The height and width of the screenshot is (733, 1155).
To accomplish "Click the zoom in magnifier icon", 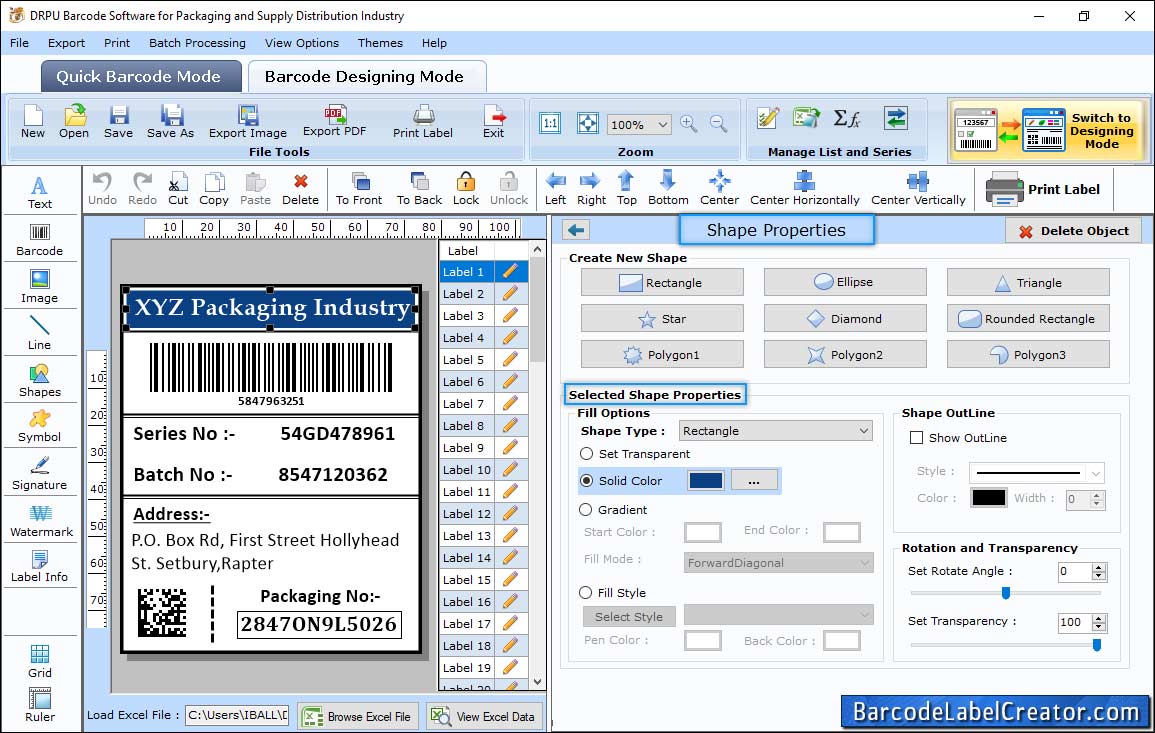I will (x=689, y=124).
